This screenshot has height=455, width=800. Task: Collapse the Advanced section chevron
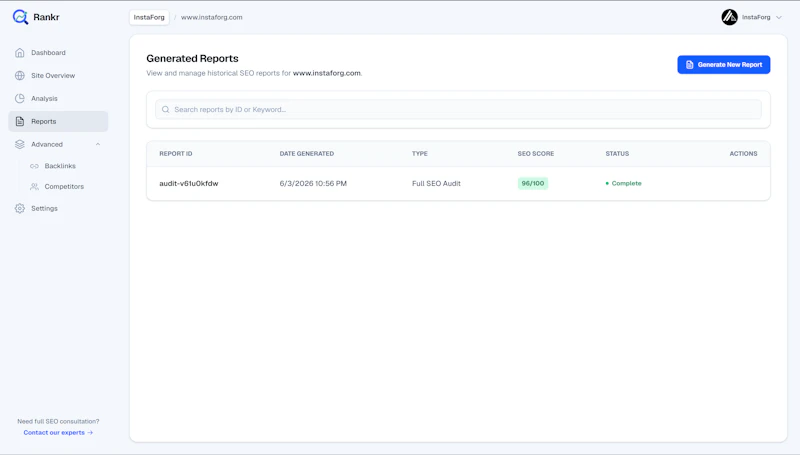(x=98, y=144)
